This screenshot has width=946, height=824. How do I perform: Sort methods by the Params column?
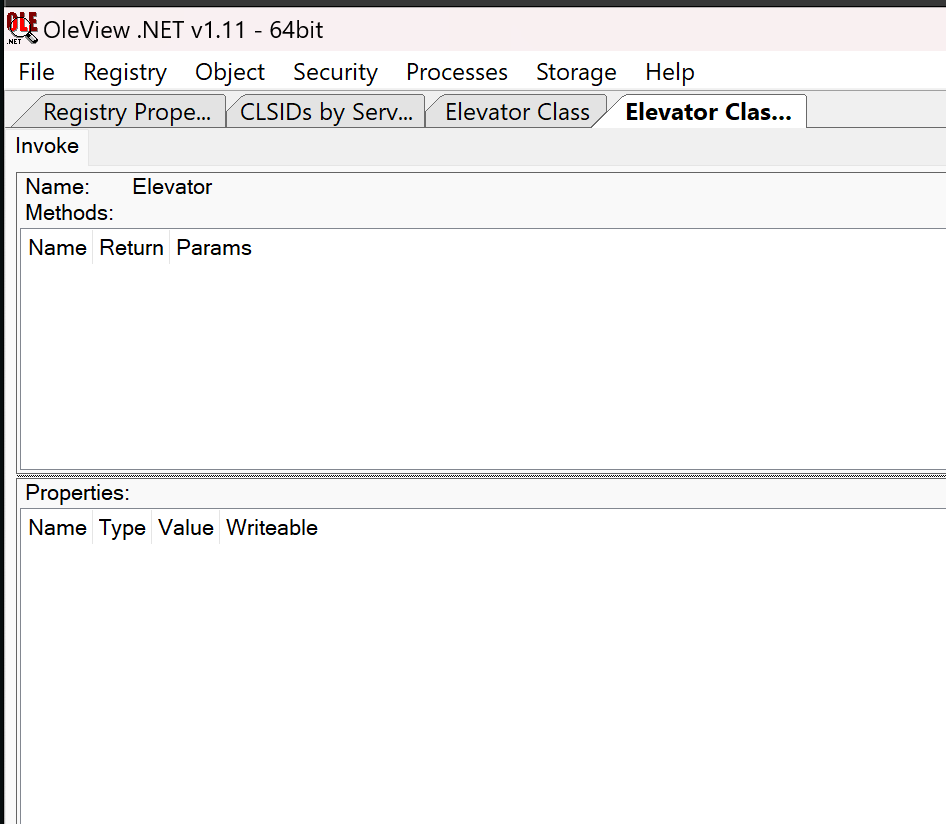click(214, 248)
